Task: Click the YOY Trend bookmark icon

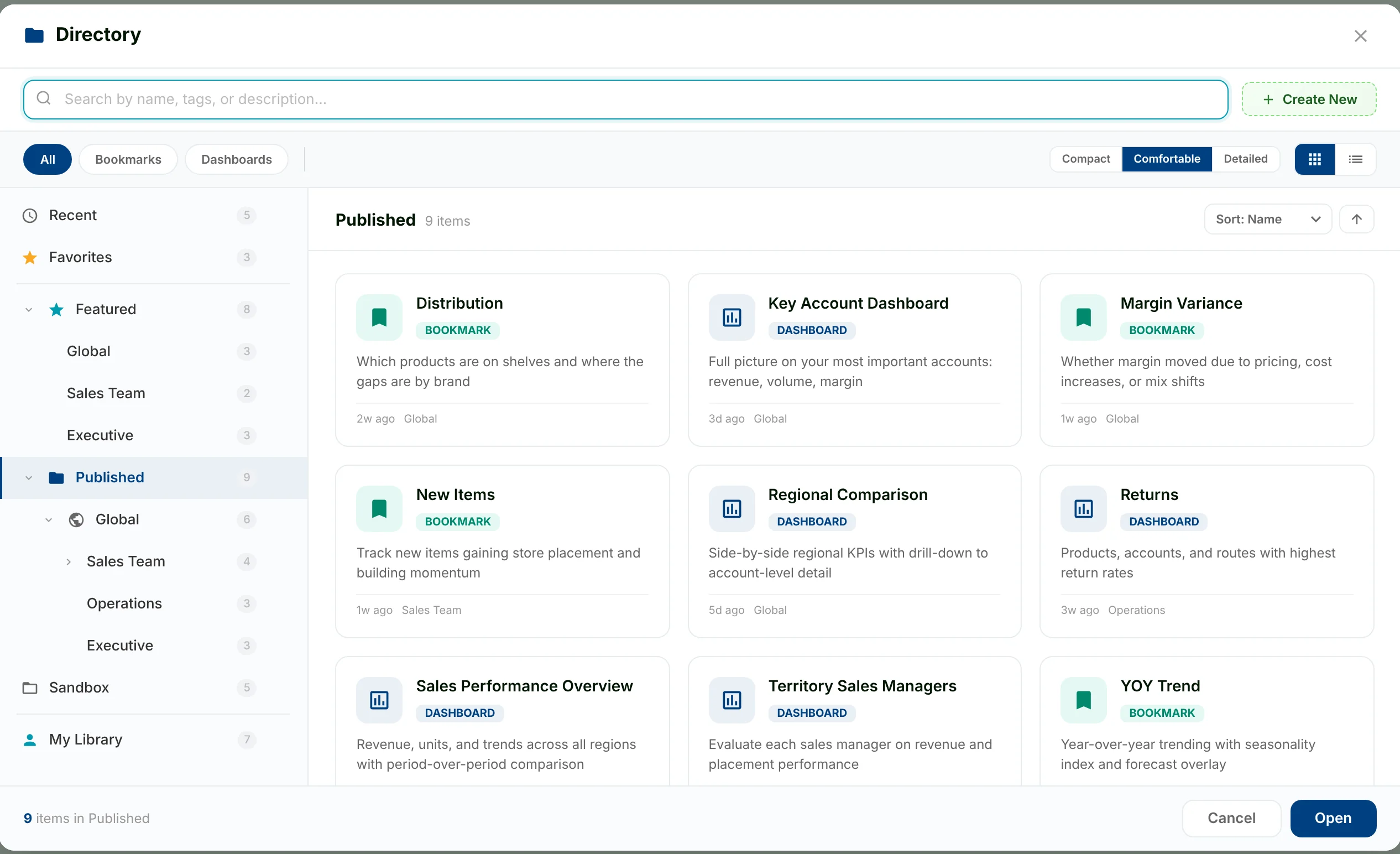Action: tap(1083, 700)
